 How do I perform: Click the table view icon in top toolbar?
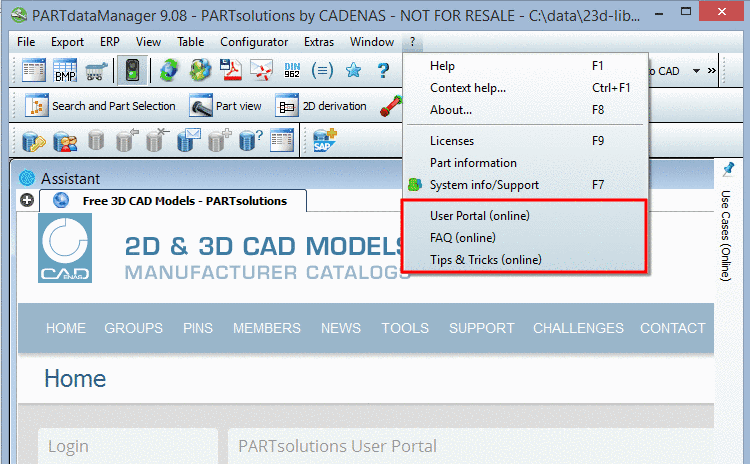pyautogui.click(x=33, y=70)
